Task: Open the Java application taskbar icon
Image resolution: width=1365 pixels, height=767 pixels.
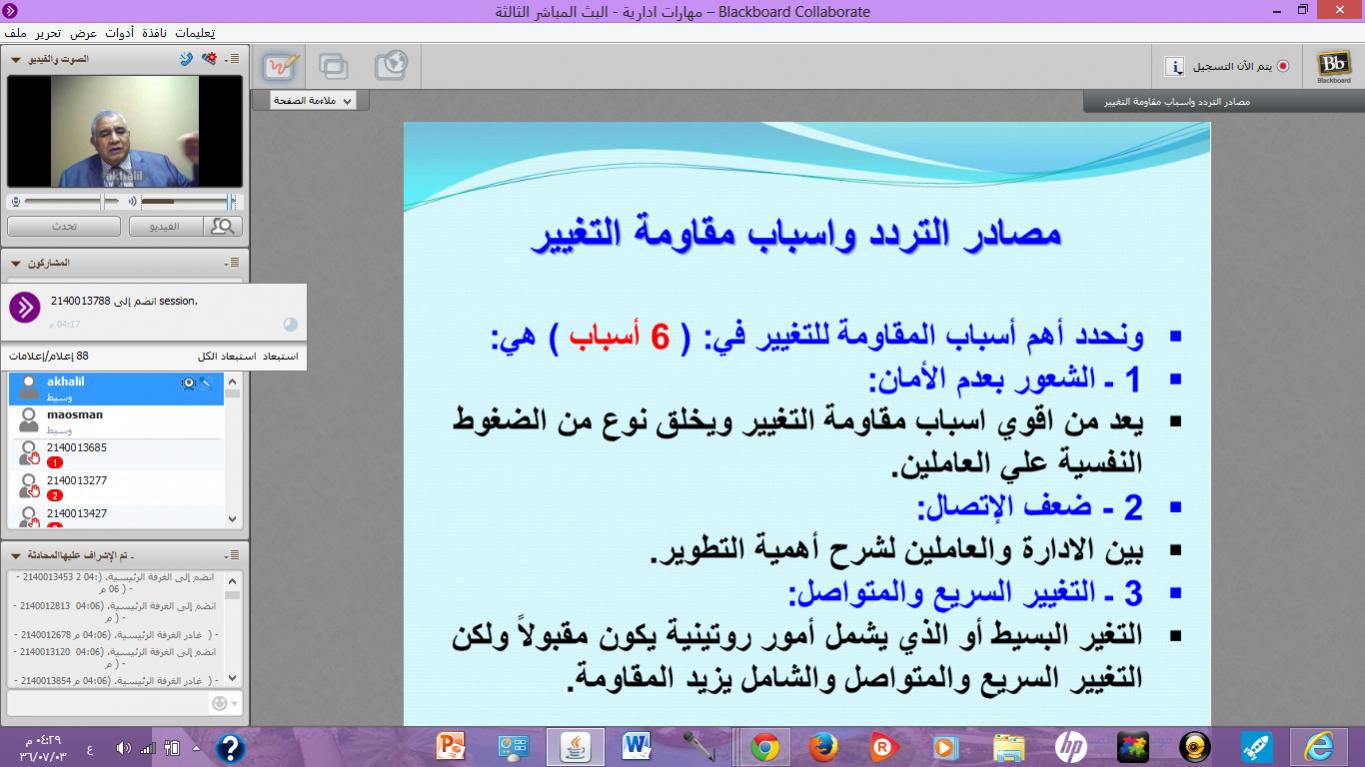Action: pos(575,747)
